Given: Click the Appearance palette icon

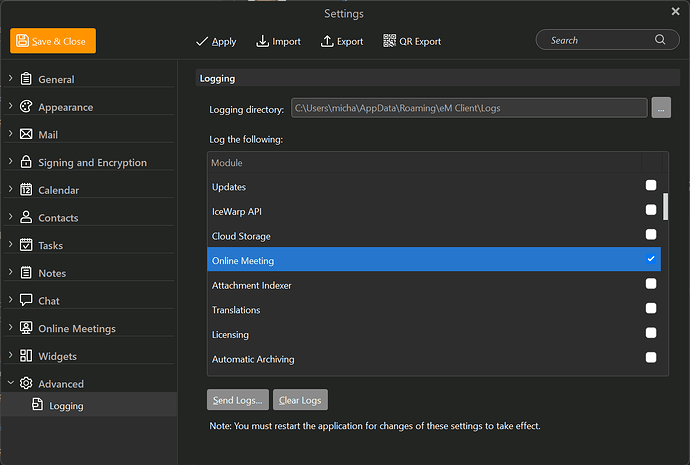Looking at the screenshot, I should point(26,106).
